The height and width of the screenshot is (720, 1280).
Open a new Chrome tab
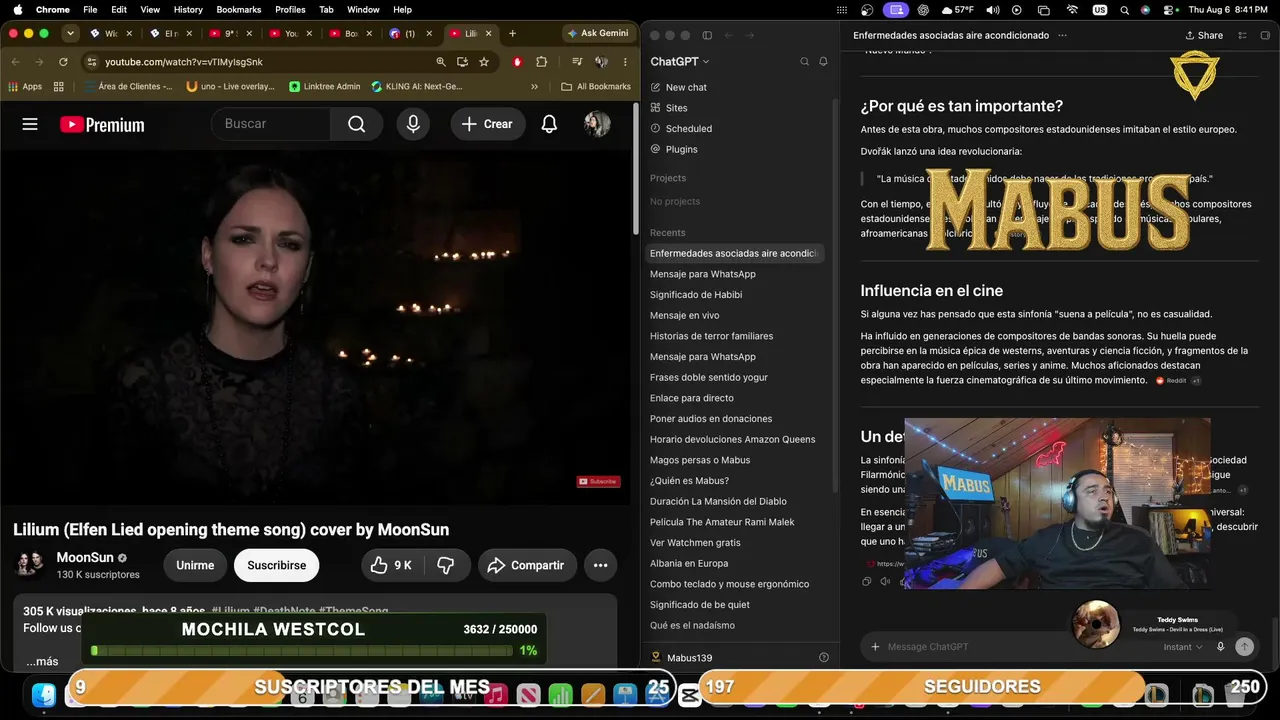click(512, 33)
